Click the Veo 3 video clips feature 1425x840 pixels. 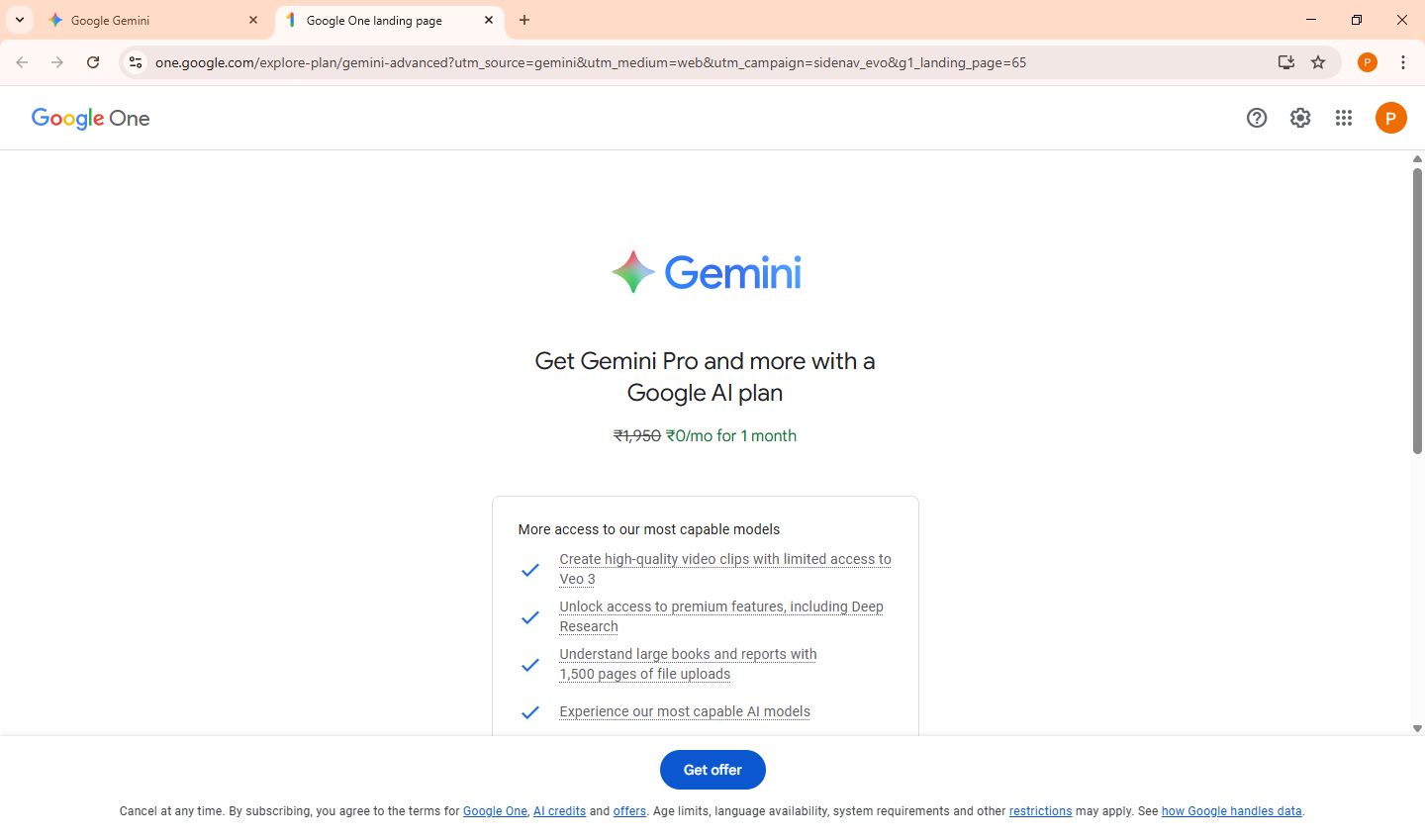pos(725,569)
